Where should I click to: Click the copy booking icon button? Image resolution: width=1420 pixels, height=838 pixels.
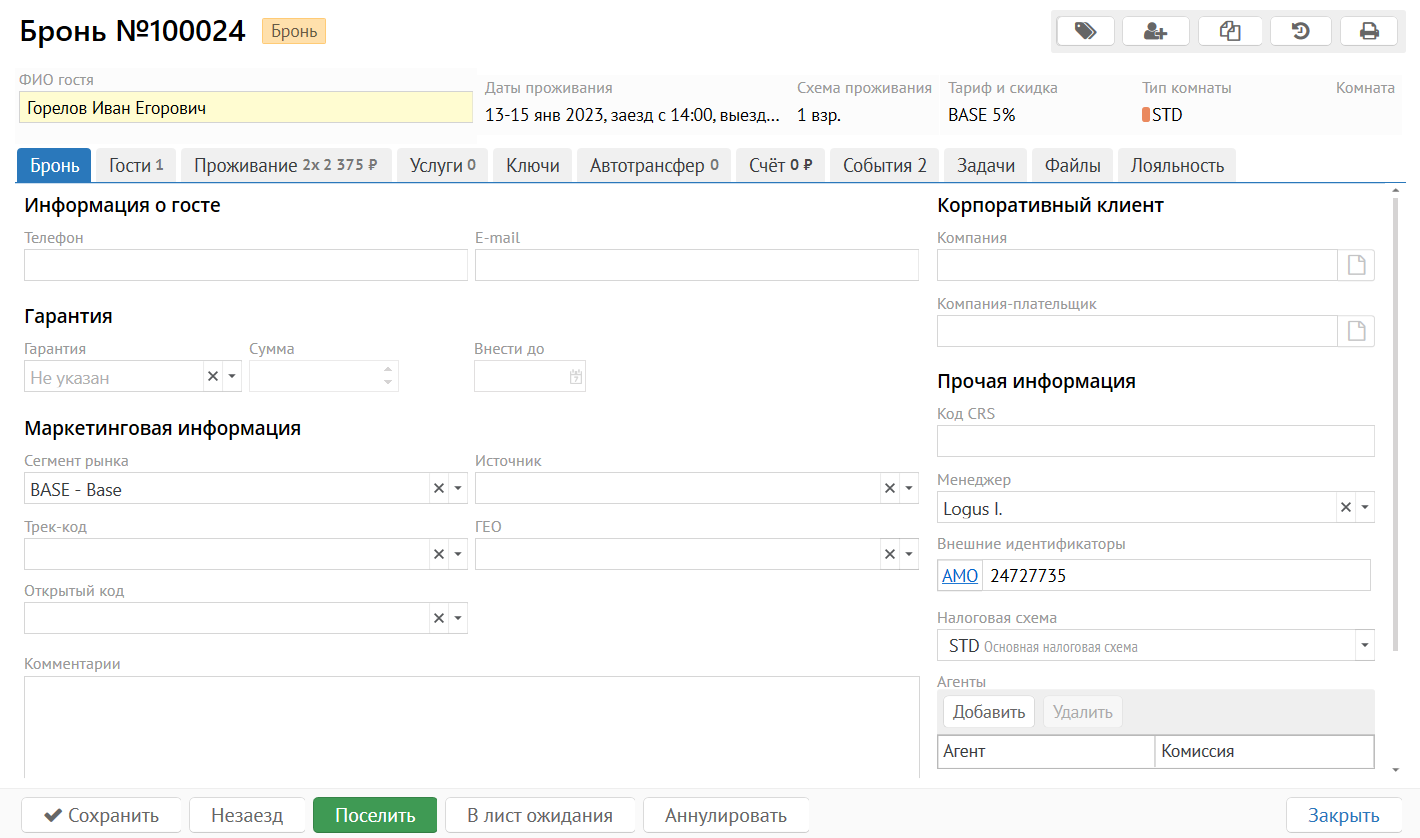1229,31
